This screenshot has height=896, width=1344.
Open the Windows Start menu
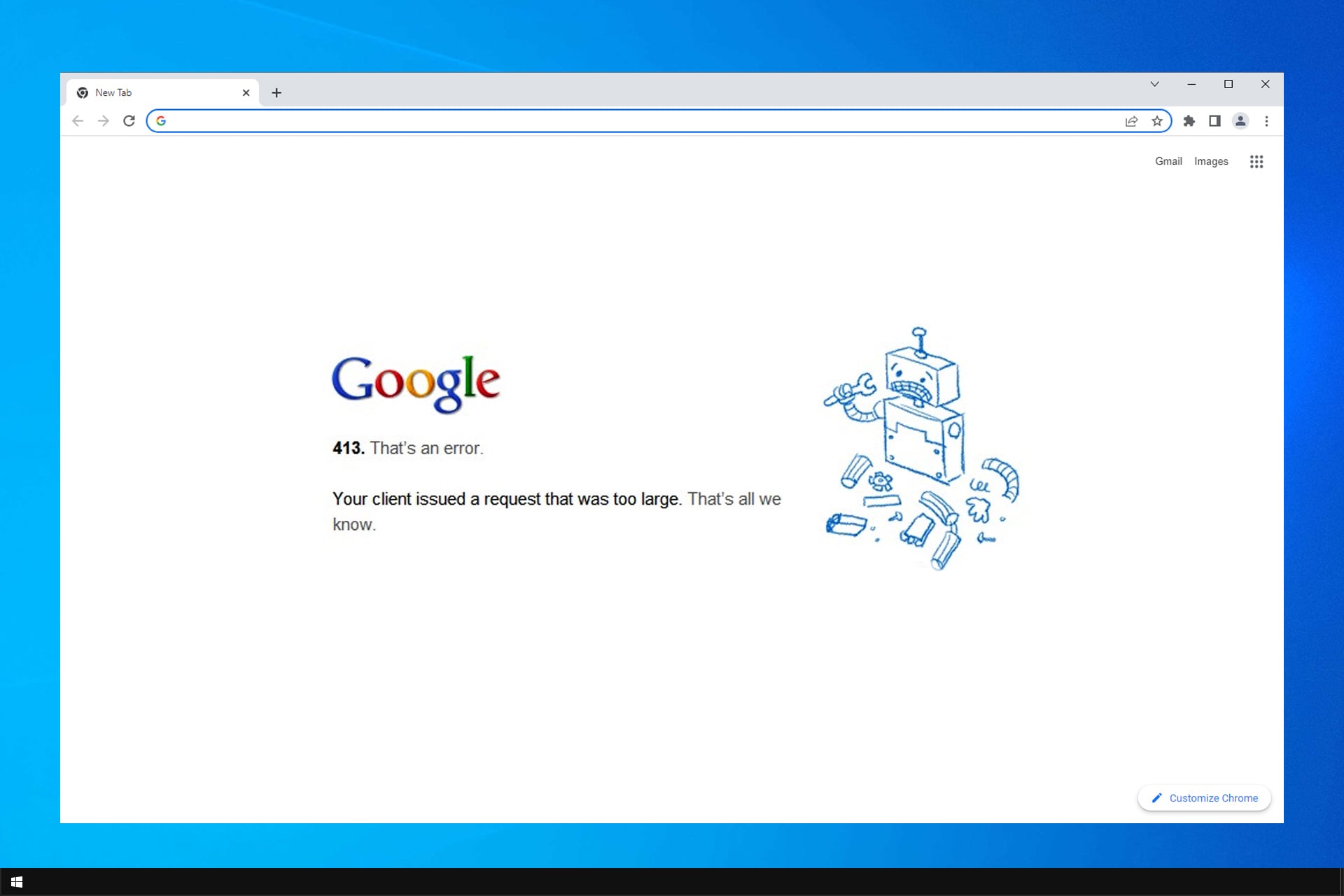17,882
